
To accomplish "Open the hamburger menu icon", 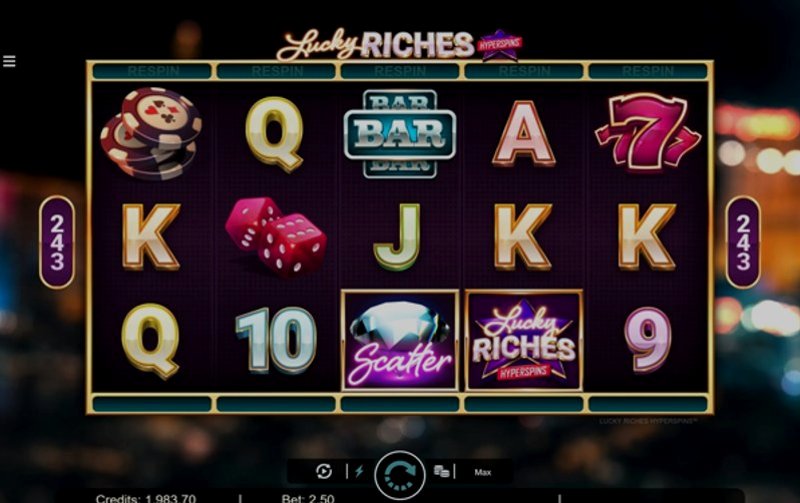I will 9,61.
